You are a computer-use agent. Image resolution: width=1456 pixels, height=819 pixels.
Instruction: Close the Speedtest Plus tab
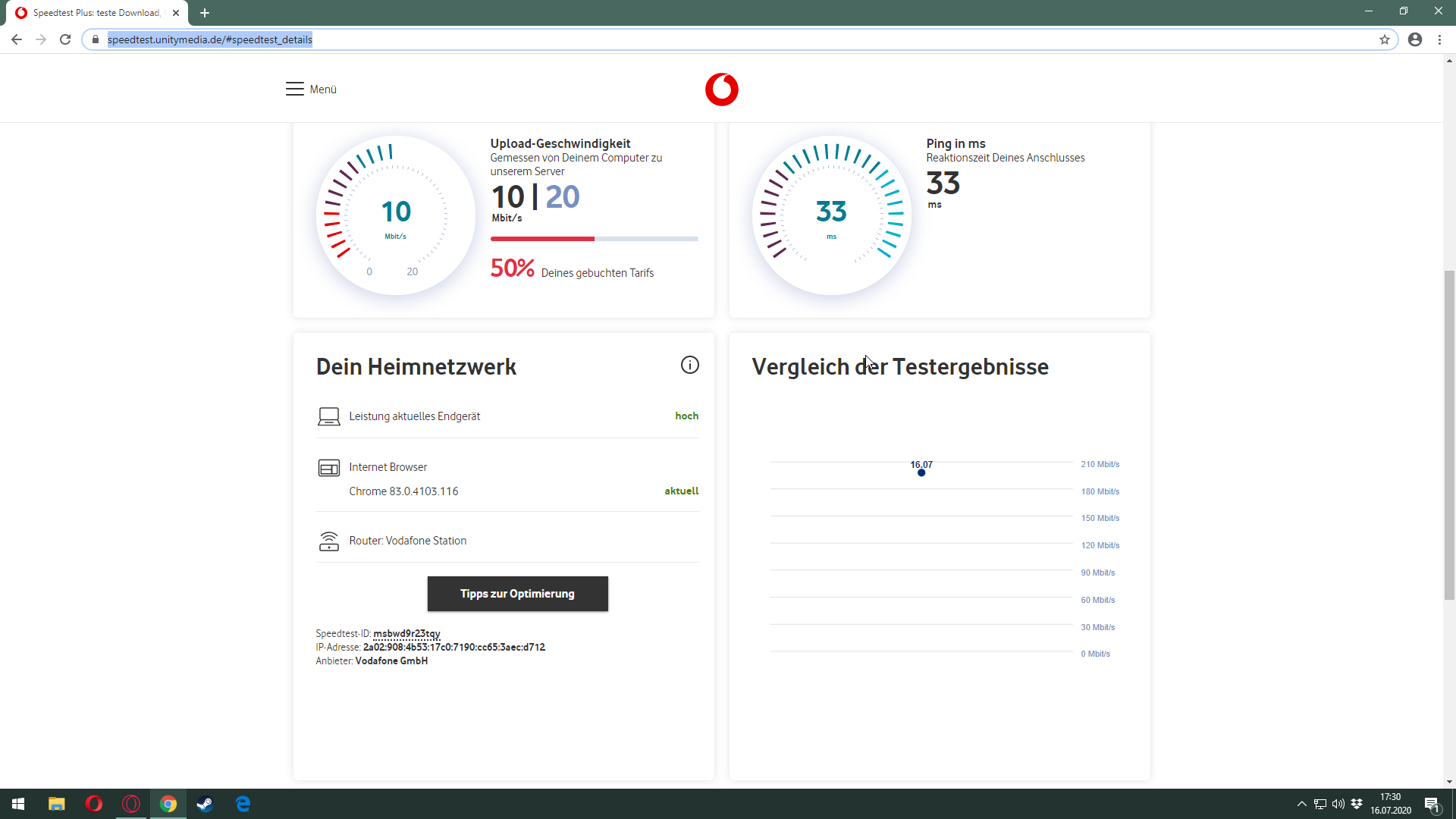coord(176,13)
